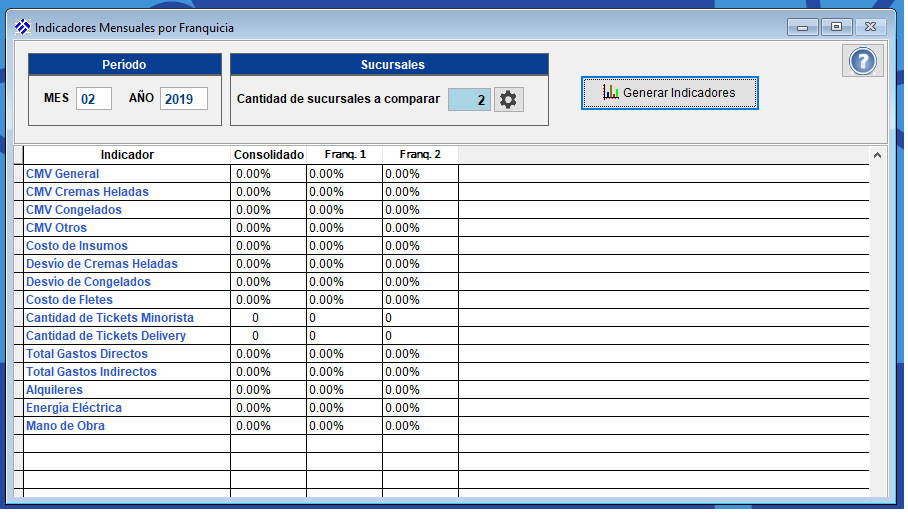Click the blue help question mark icon
The height and width of the screenshot is (514, 908).
pos(862,62)
